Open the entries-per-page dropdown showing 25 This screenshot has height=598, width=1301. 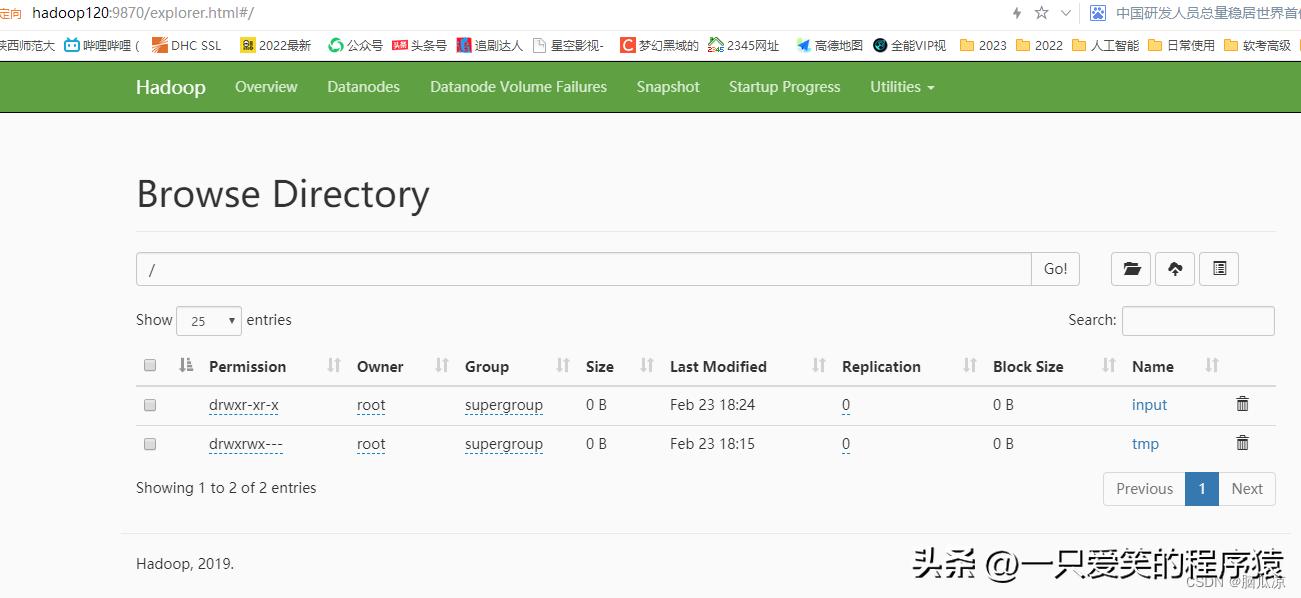point(208,320)
